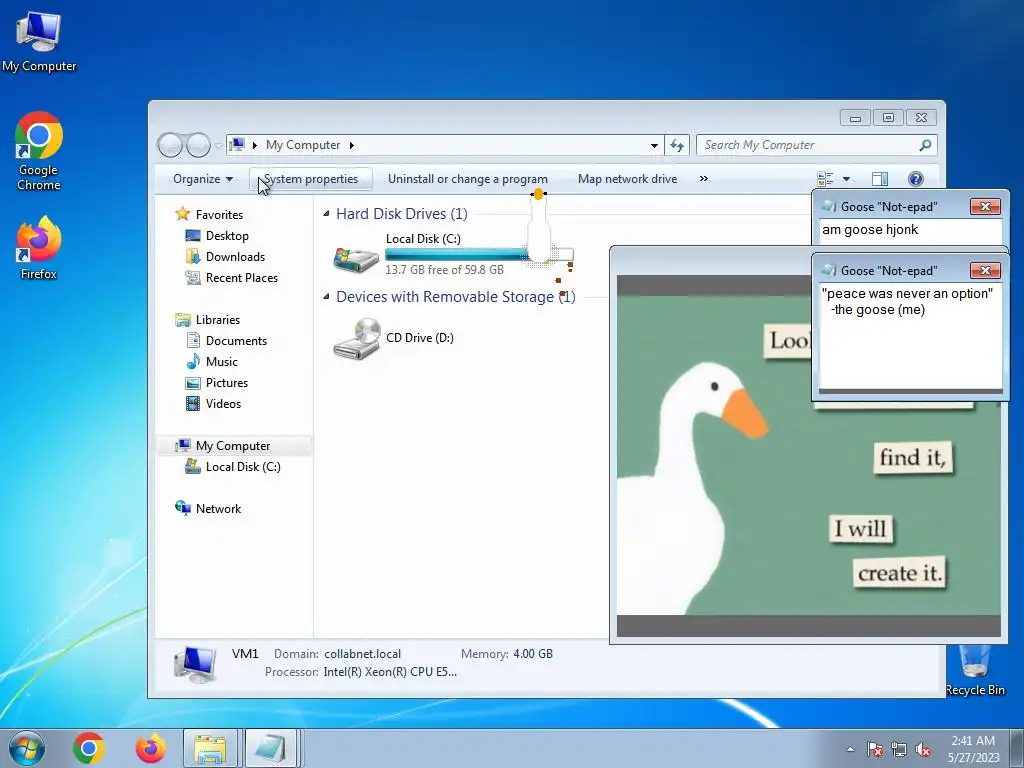Screen dimensions: 1024x768
Task: Click the taskbar clock and date
Action: (973, 749)
